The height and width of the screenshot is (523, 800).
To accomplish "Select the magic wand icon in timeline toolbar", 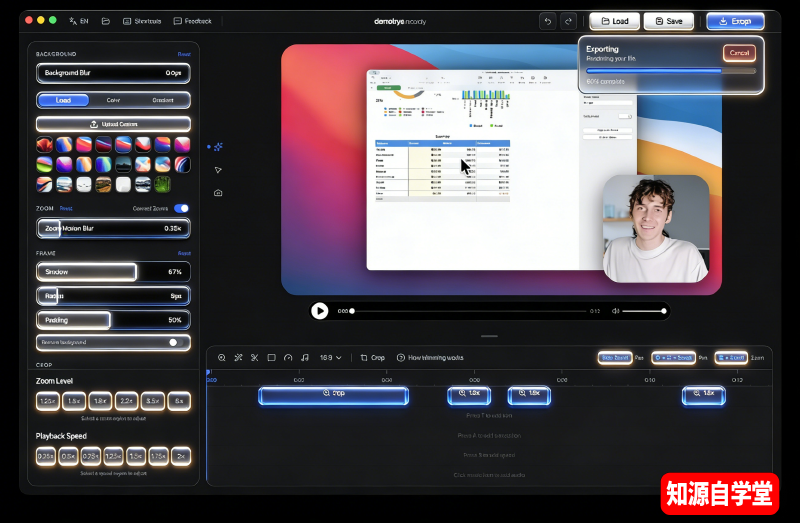I will [x=238, y=357].
